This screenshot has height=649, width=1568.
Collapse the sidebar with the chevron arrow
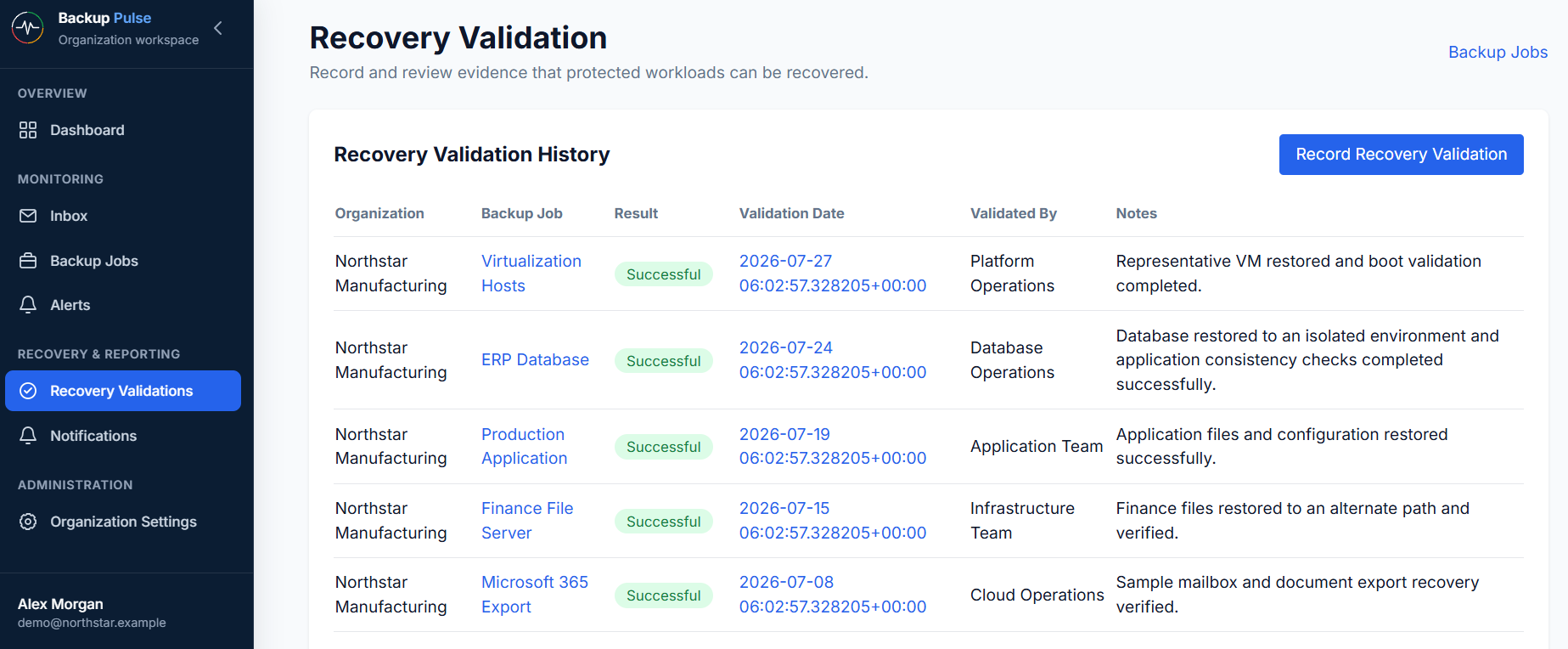(218, 28)
